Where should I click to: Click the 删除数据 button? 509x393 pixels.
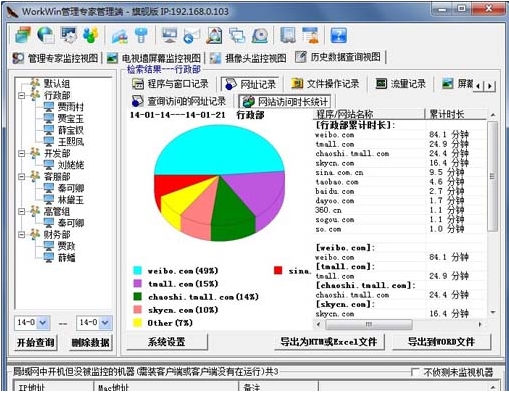pyautogui.click(x=91, y=342)
